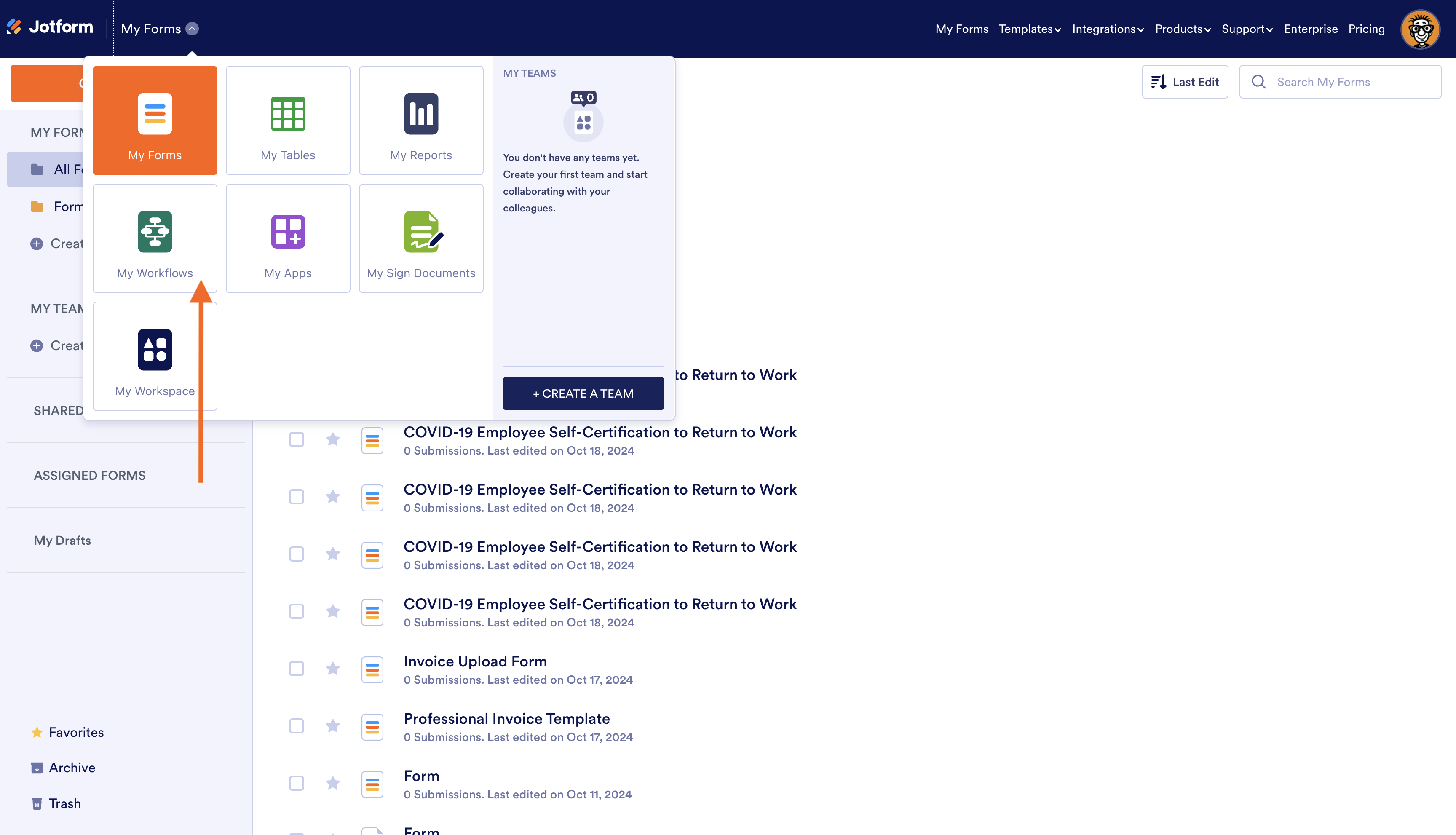1456x835 pixels.
Task: Open the My Tables tile
Action: tap(288, 120)
